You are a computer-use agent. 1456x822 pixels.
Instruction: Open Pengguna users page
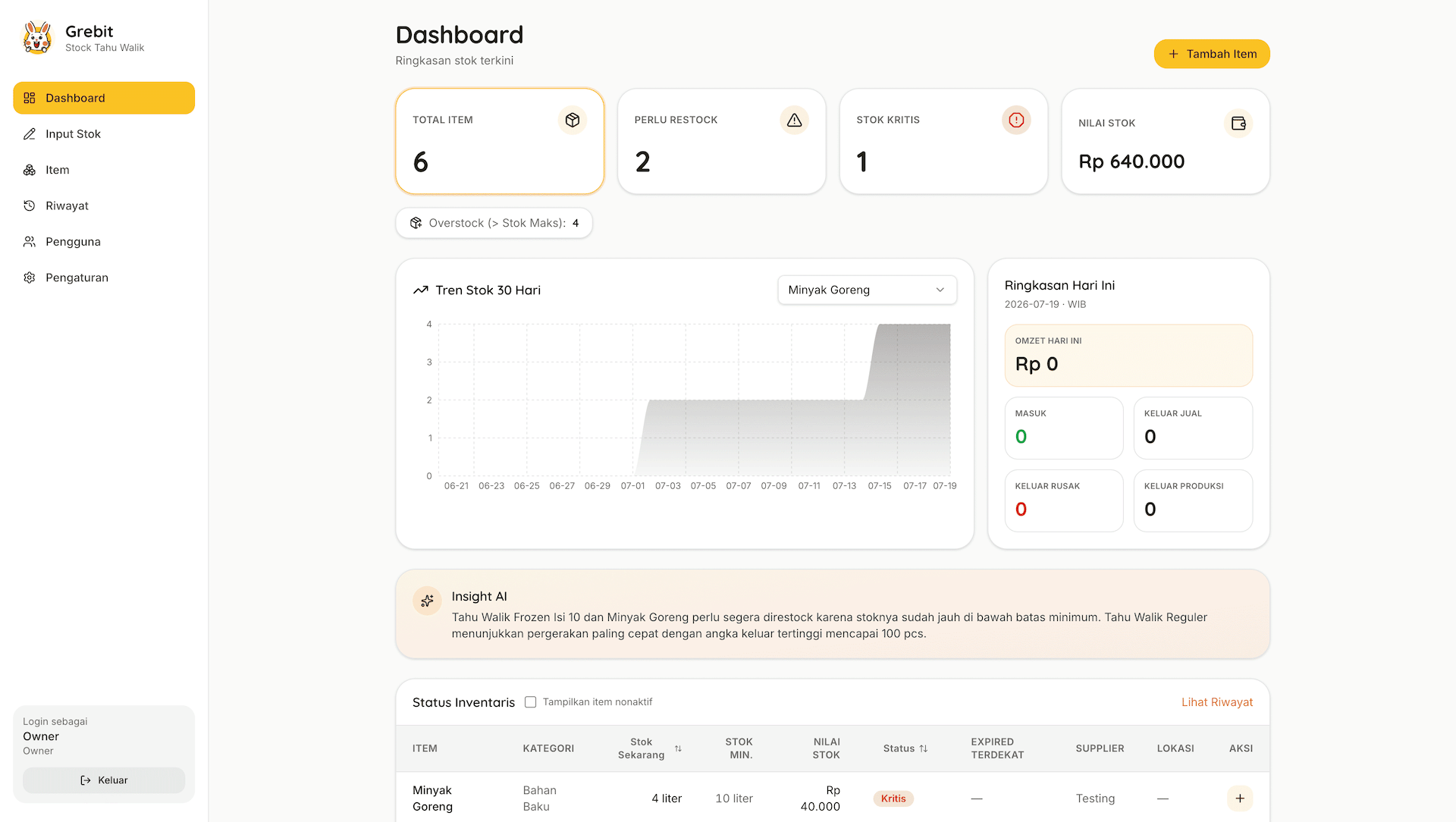[104, 241]
